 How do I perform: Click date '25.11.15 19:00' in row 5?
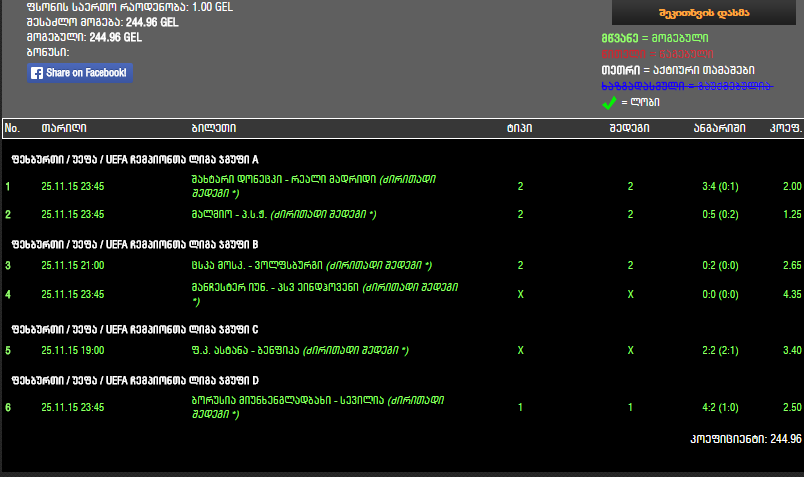pos(73,350)
